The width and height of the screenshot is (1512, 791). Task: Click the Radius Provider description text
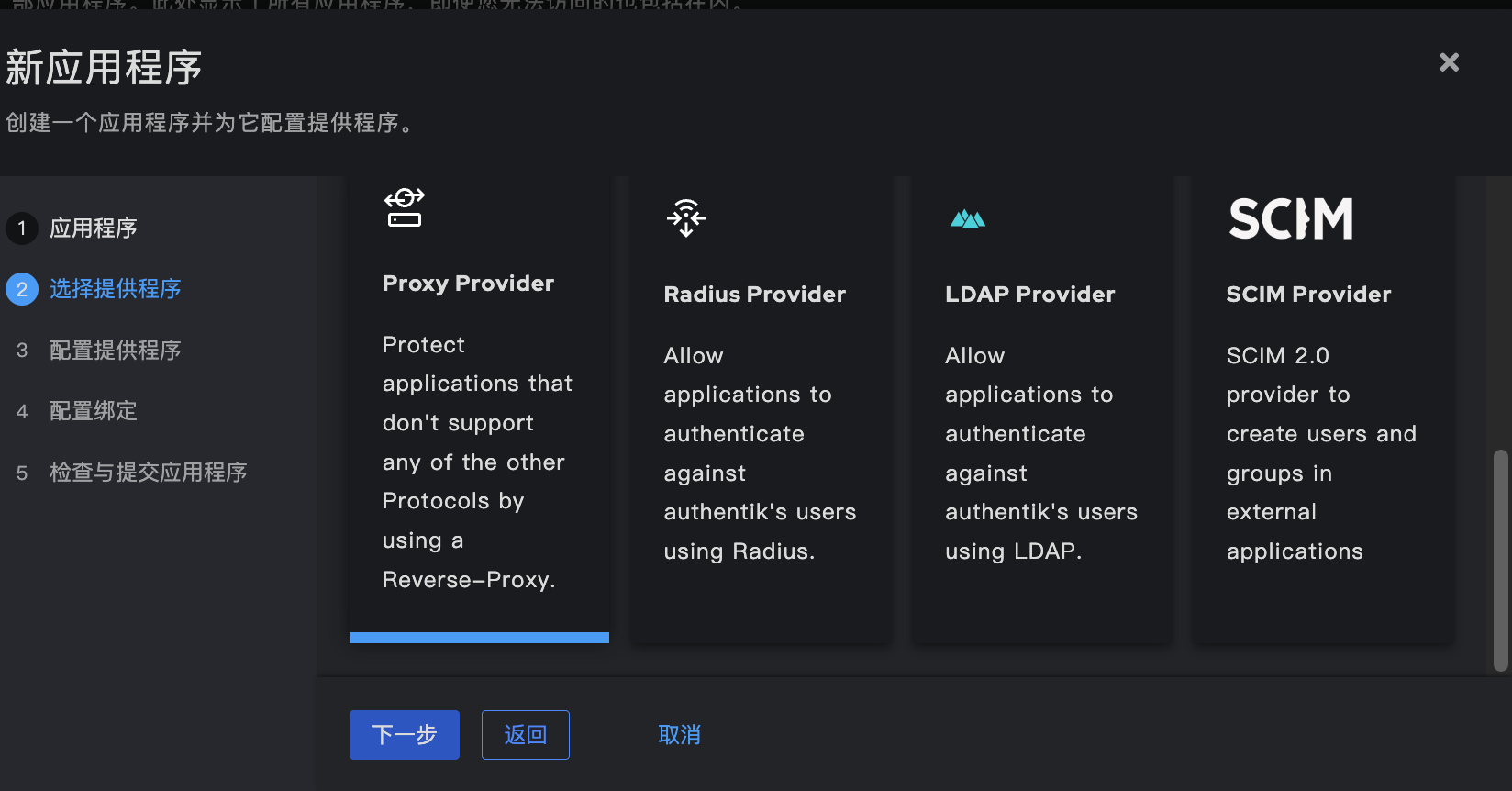click(x=759, y=453)
